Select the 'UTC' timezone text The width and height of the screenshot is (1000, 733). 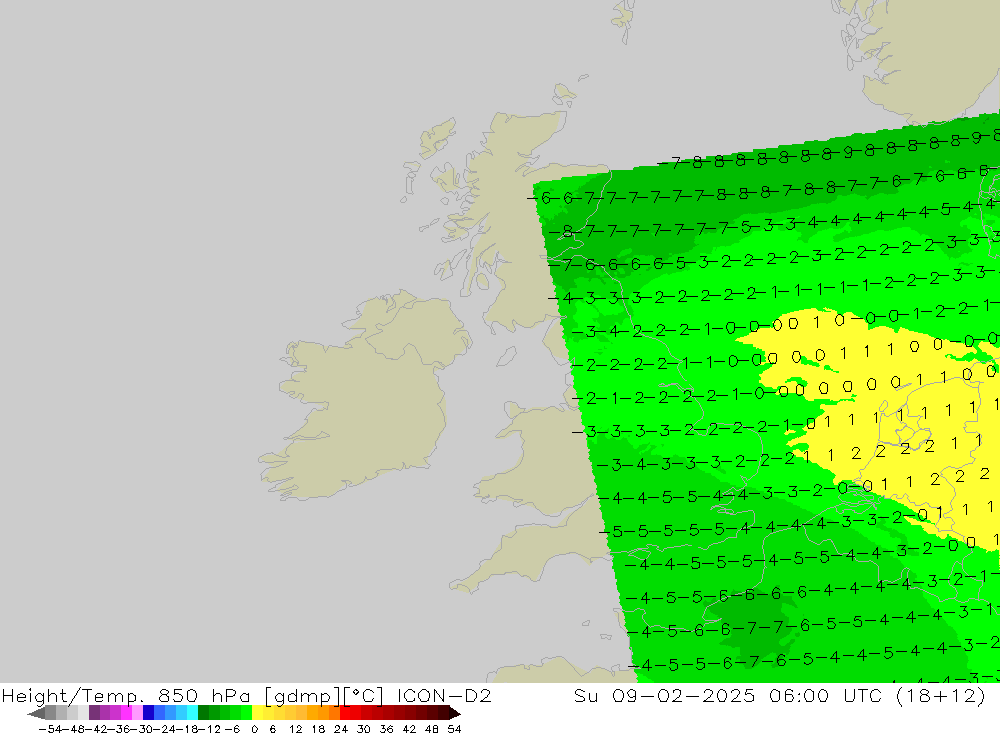click(x=863, y=696)
